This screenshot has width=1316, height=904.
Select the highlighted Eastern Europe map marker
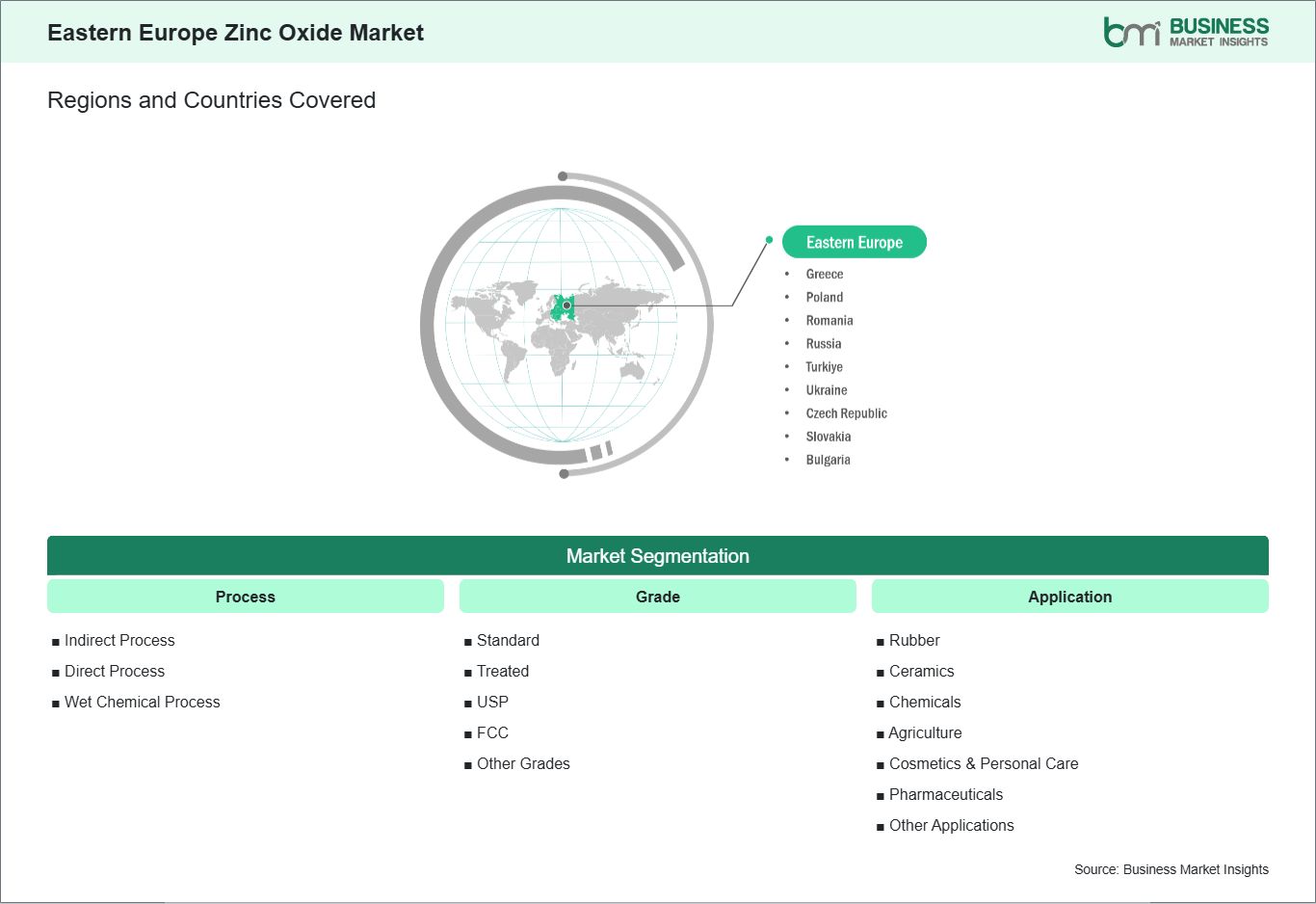pos(566,306)
